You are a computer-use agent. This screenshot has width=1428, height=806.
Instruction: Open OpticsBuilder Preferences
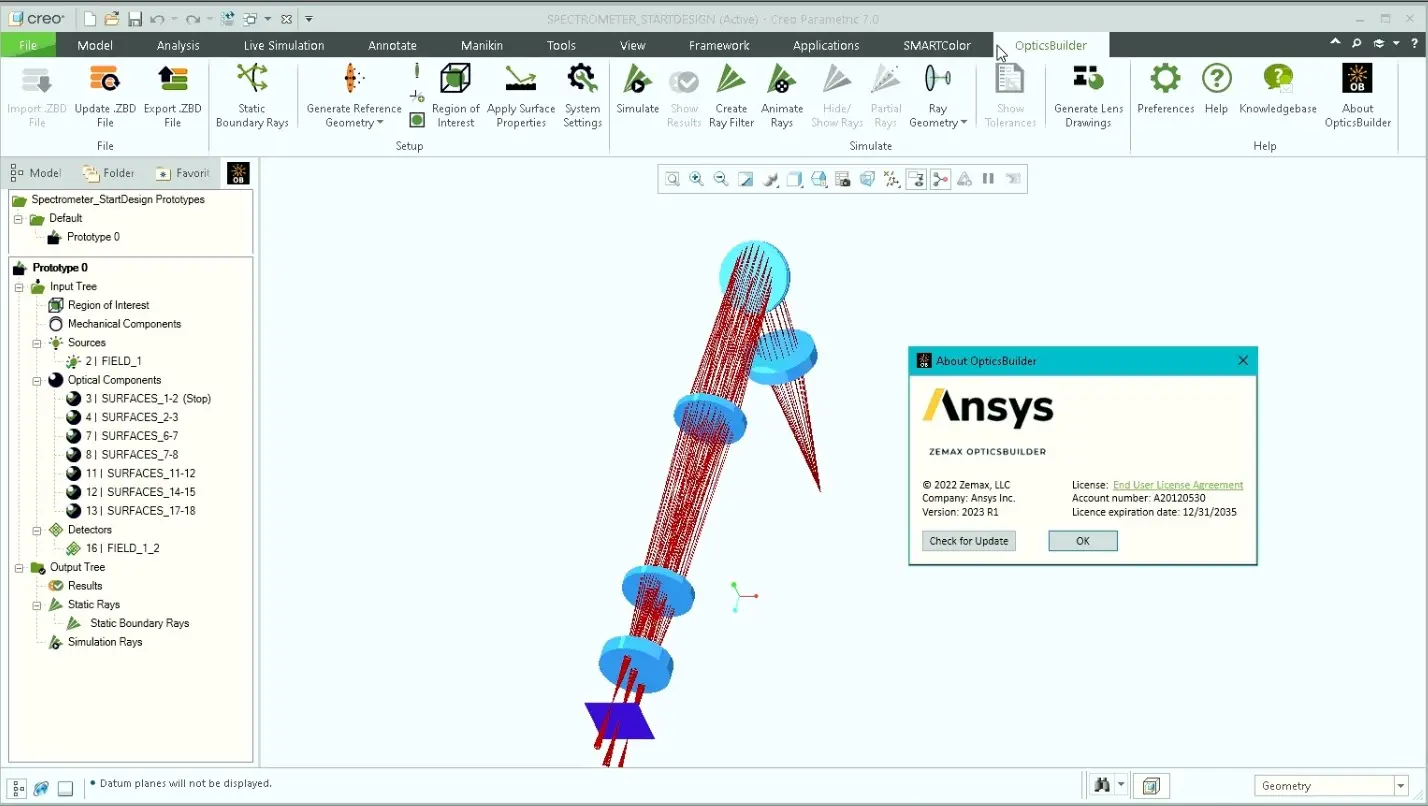(1165, 89)
